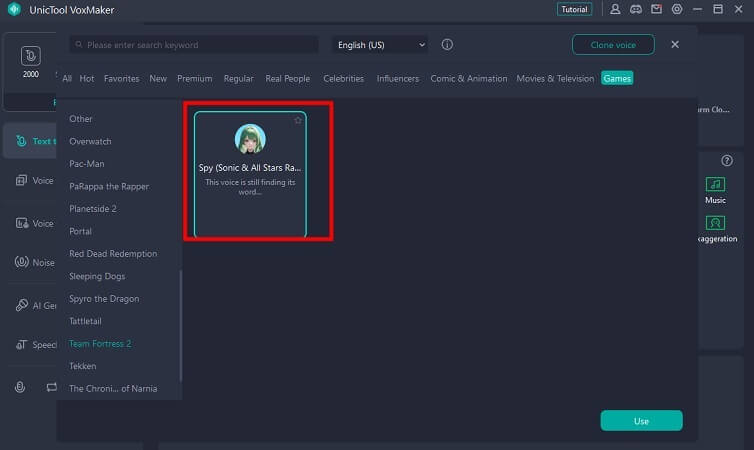Open the settings gear icon
Image resolution: width=754 pixels, height=450 pixels.
677,9
